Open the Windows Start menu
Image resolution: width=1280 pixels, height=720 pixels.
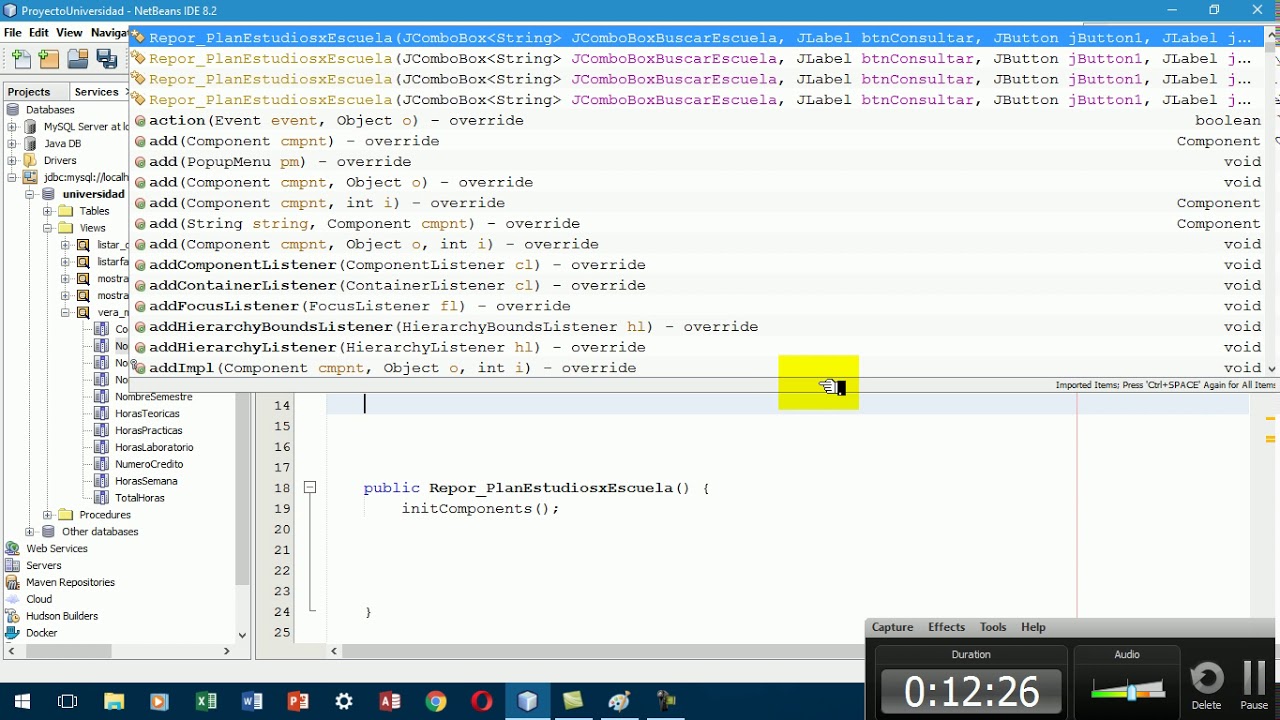(22, 701)
